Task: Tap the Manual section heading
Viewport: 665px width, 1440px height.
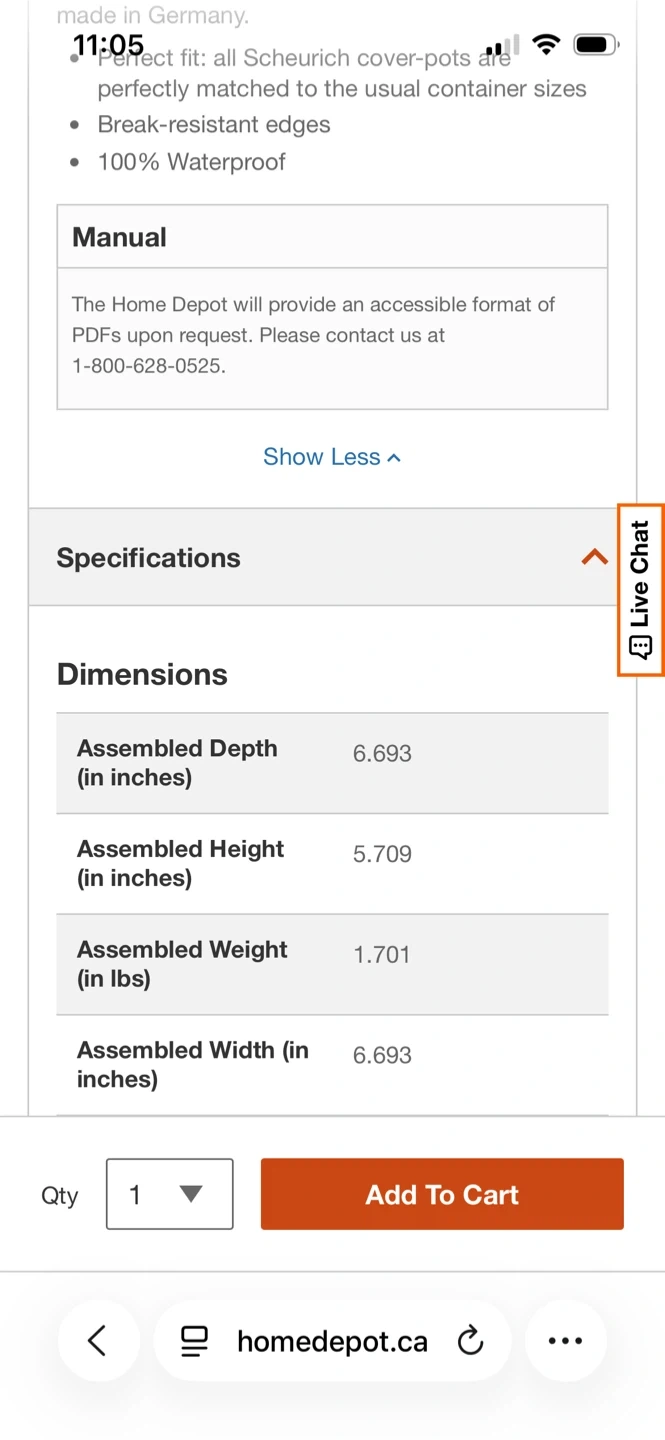Action: pyautogui.click(x=119, y=237)
